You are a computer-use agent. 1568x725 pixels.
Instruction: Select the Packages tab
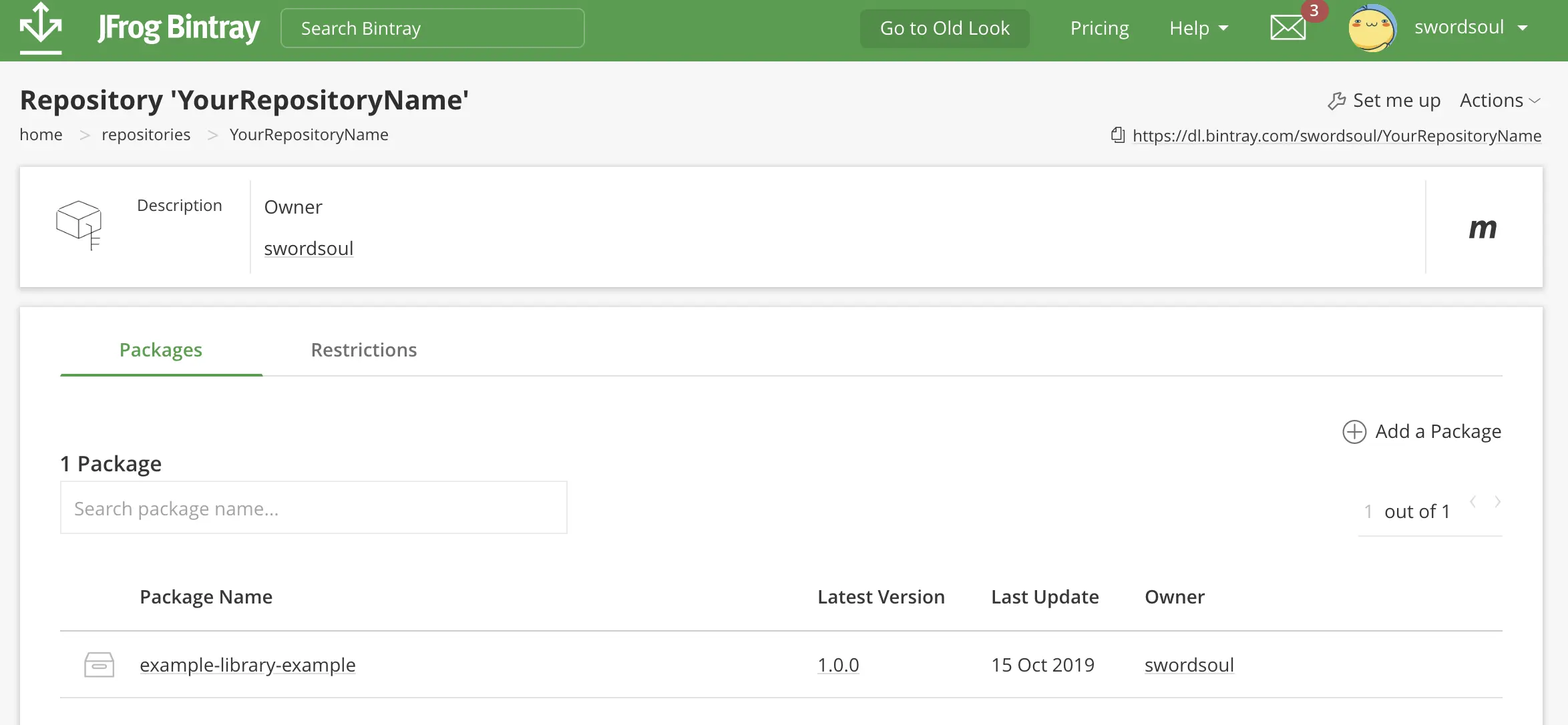[161, 350]
